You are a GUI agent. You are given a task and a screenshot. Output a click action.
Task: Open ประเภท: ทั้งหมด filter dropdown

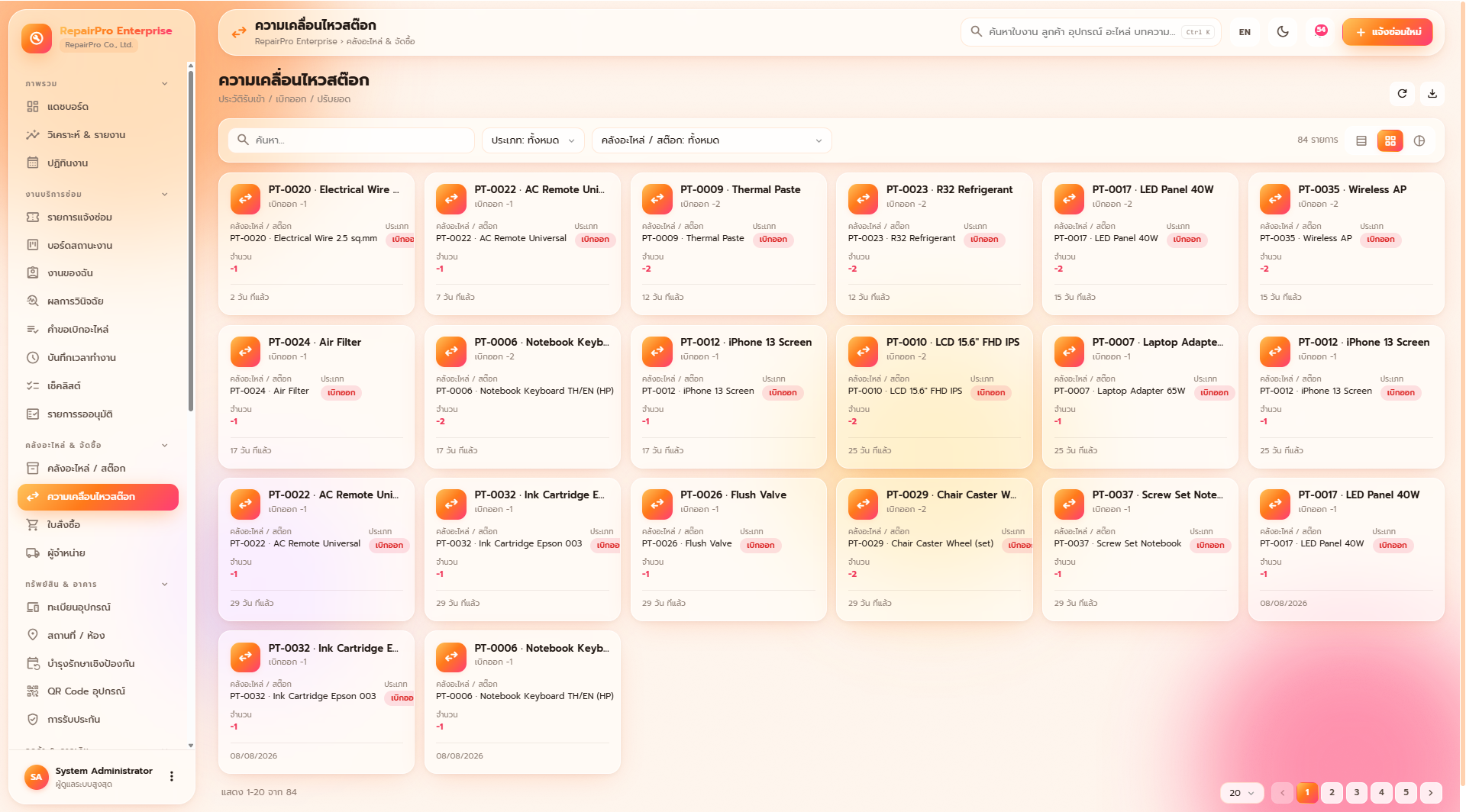click(533, 140)
